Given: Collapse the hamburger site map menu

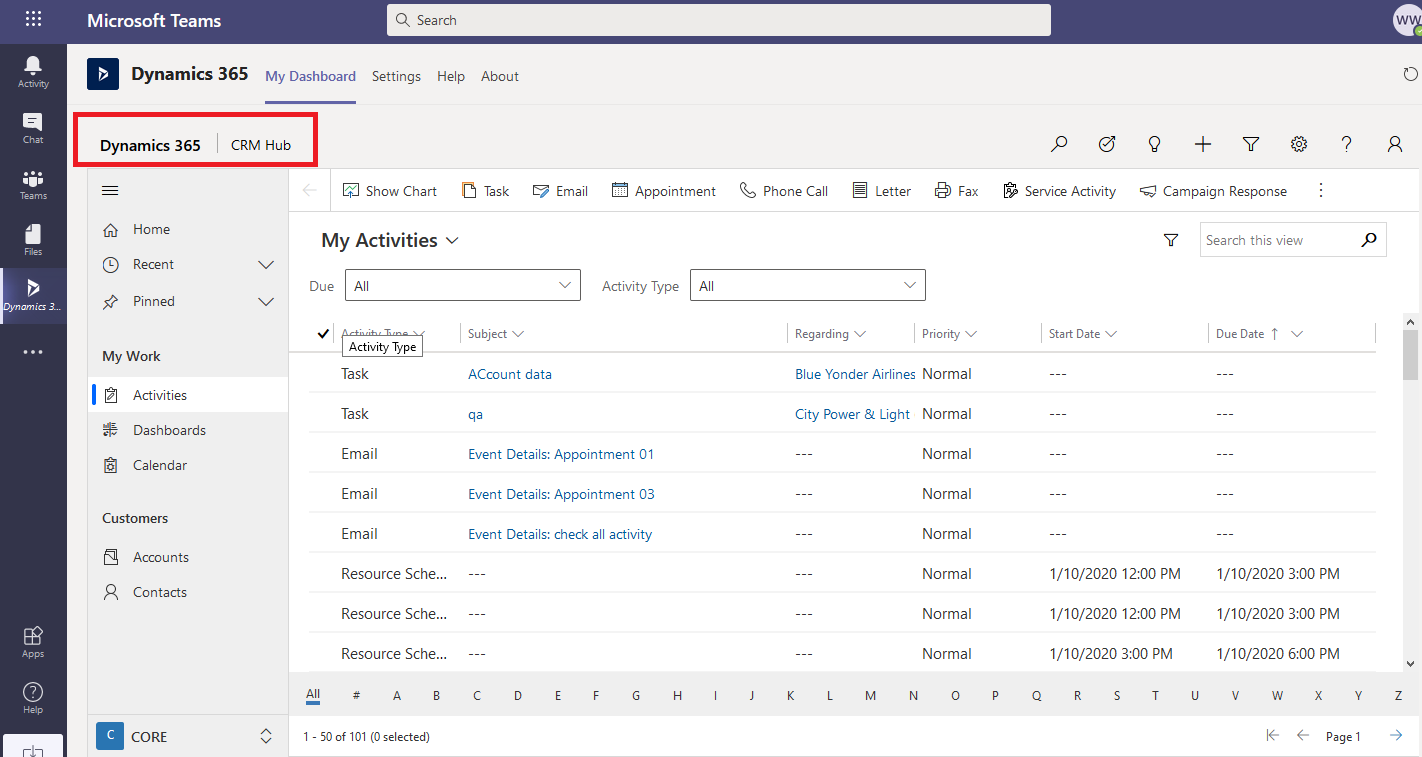Looking at the screenshot, I should (111, 191).
